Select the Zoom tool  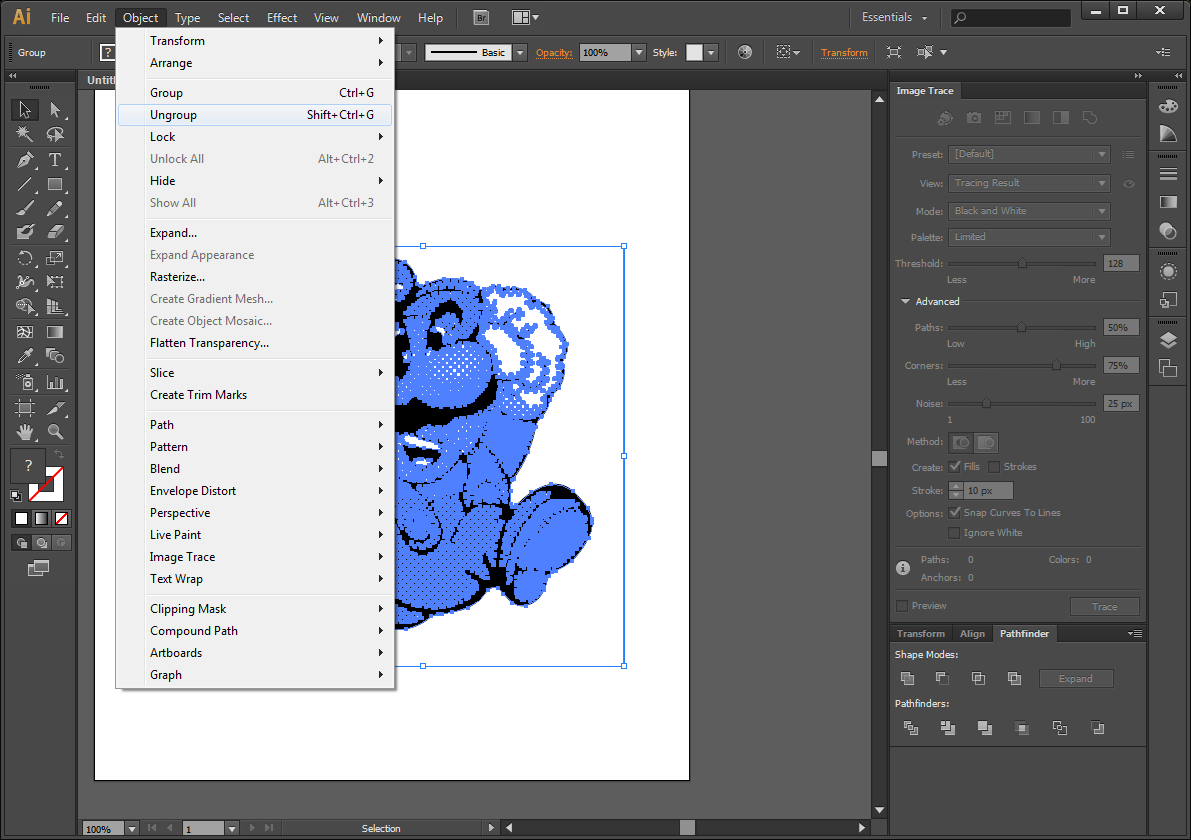55,432
